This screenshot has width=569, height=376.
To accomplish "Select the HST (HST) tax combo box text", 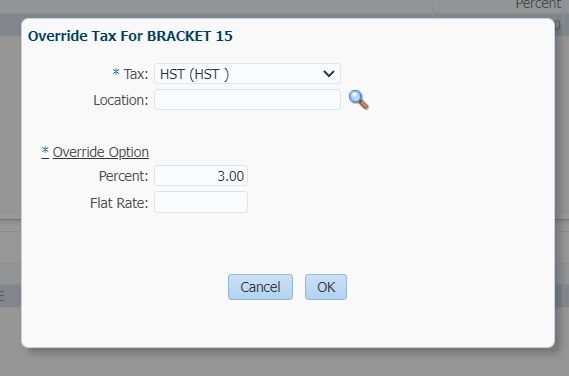I will click(x=195, y=74).
